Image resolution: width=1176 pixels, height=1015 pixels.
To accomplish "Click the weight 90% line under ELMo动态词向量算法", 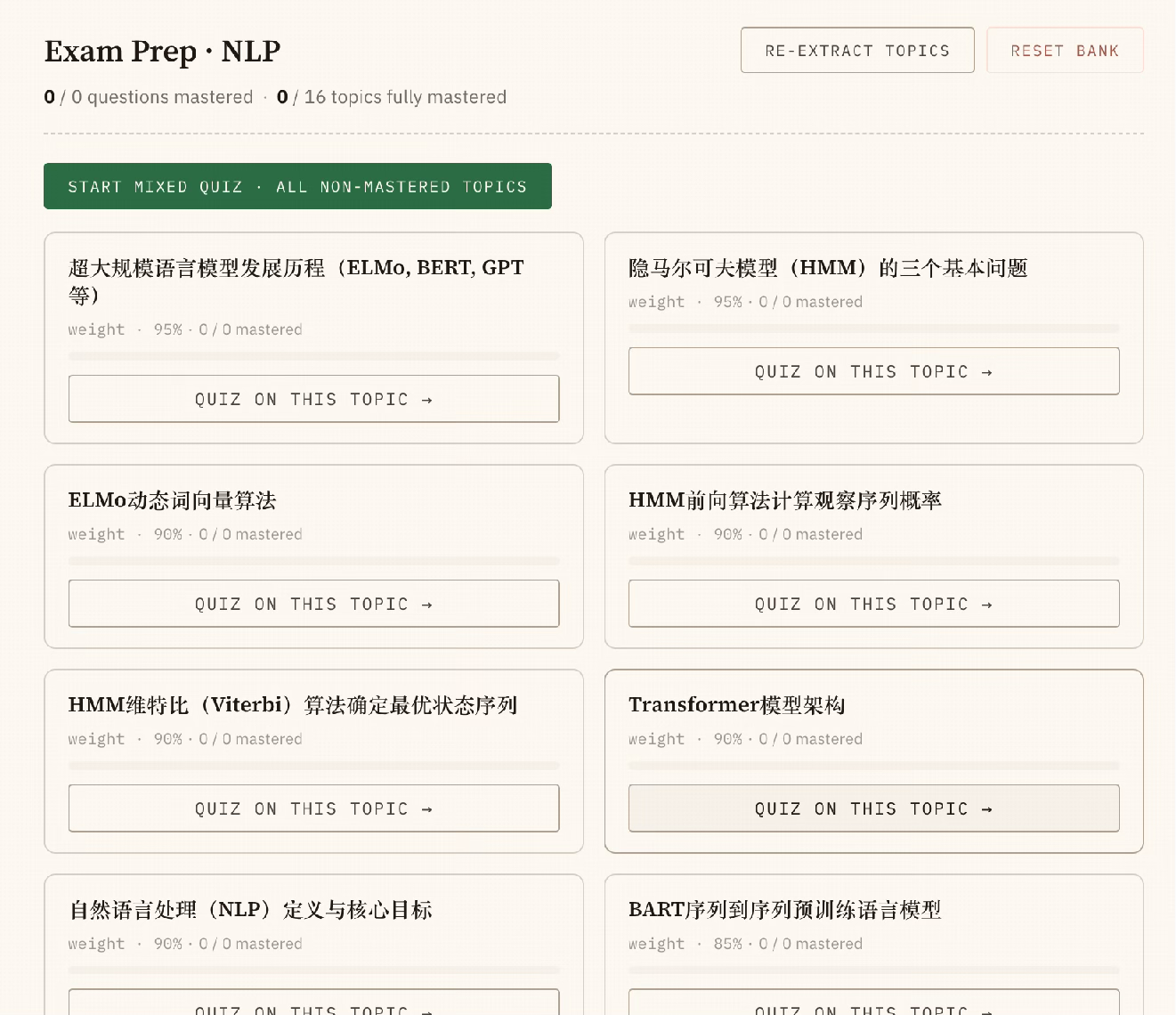I will 185,534.
